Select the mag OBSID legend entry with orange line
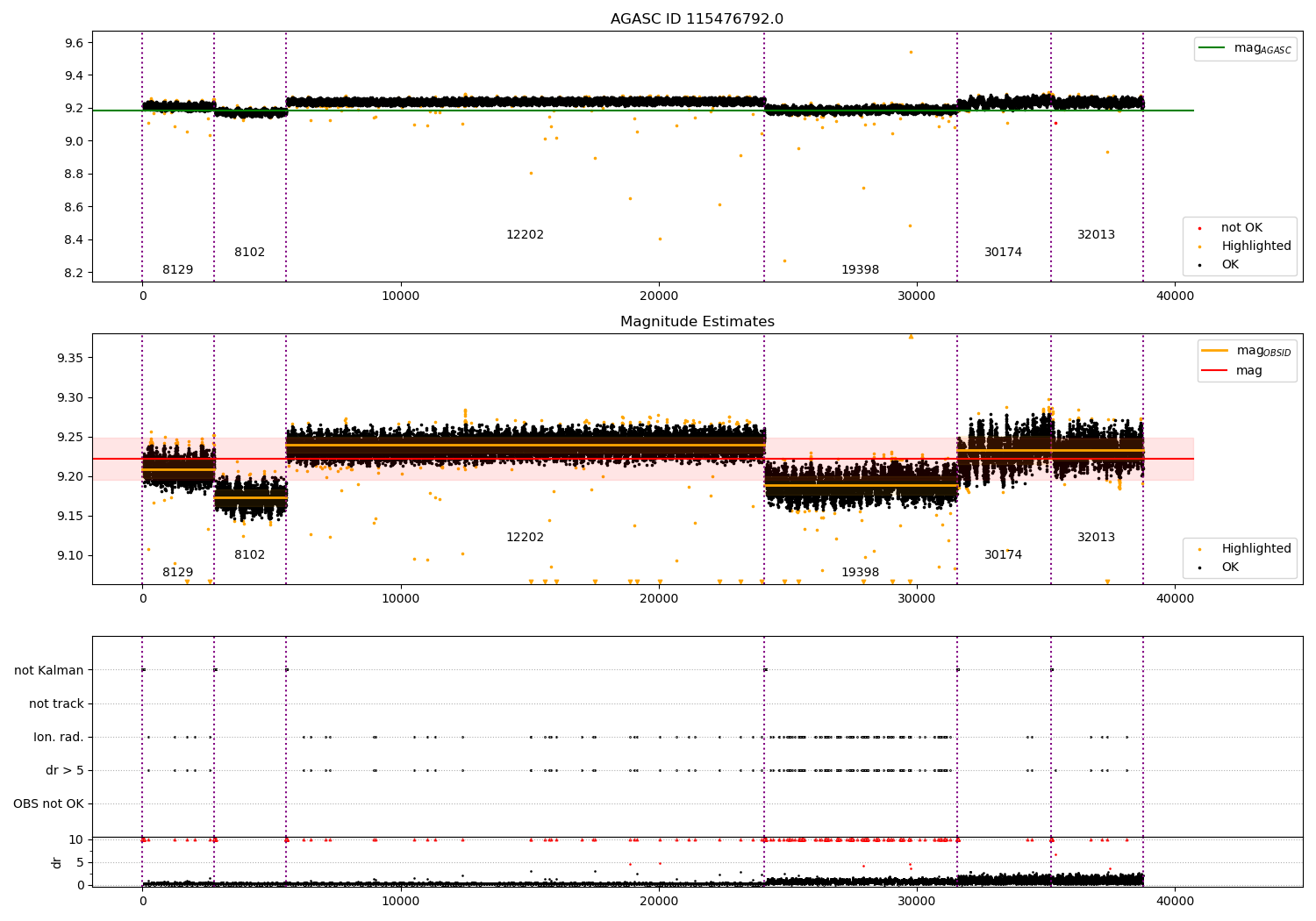This screenshot has width=1316, height=921. (1246, 351)
